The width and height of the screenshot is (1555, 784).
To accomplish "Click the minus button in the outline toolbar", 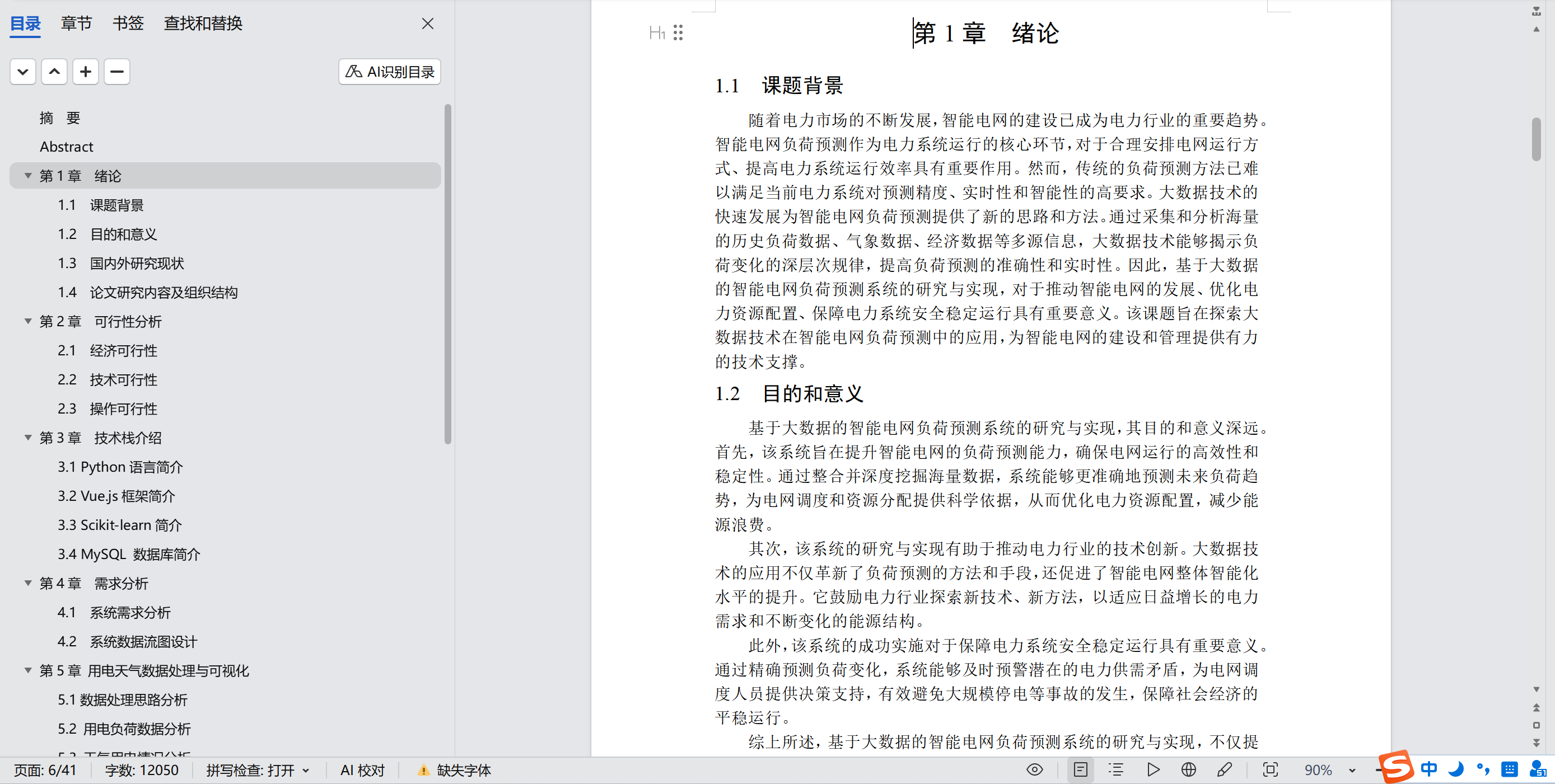I will (x=117, y=72).
